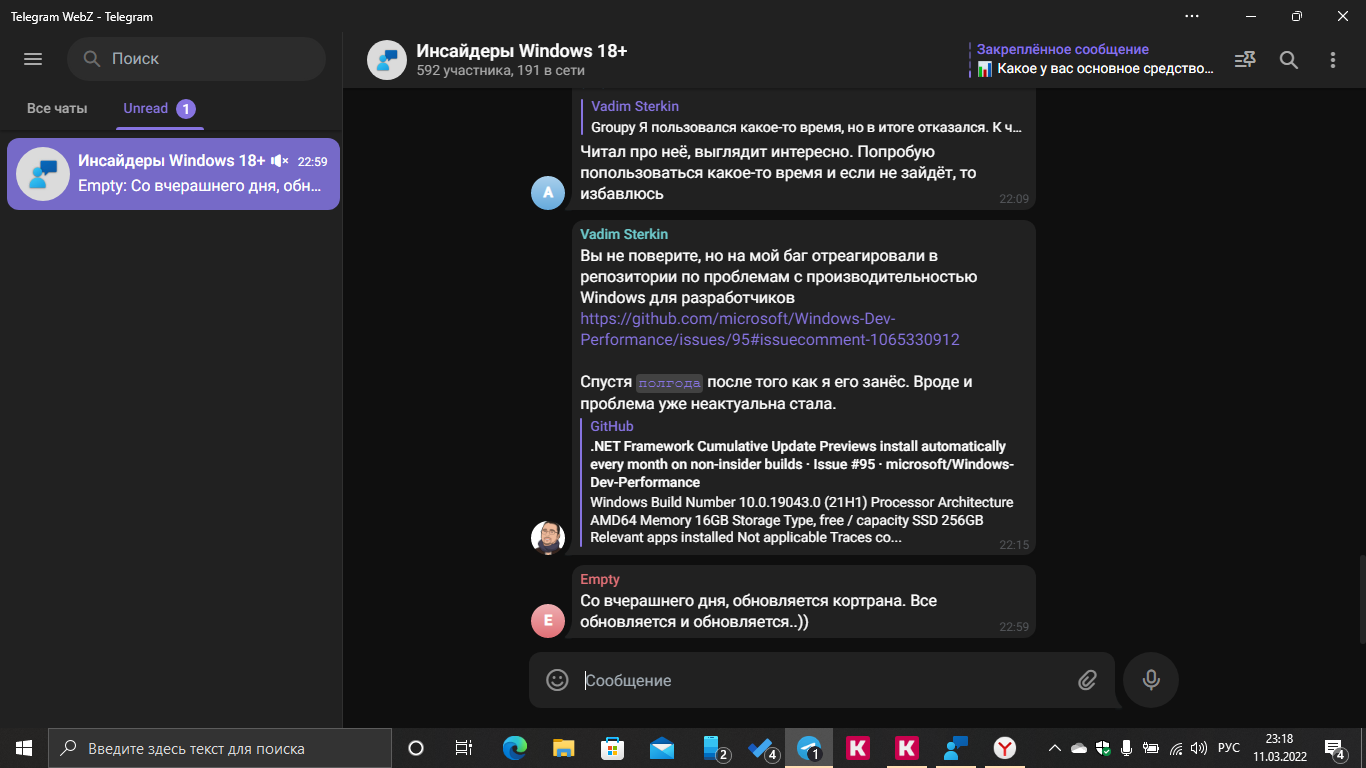Select the Telegram taskbar icon
This screenshot has width=1366, height=768.
pyautogui.click(x=809, y=748)
